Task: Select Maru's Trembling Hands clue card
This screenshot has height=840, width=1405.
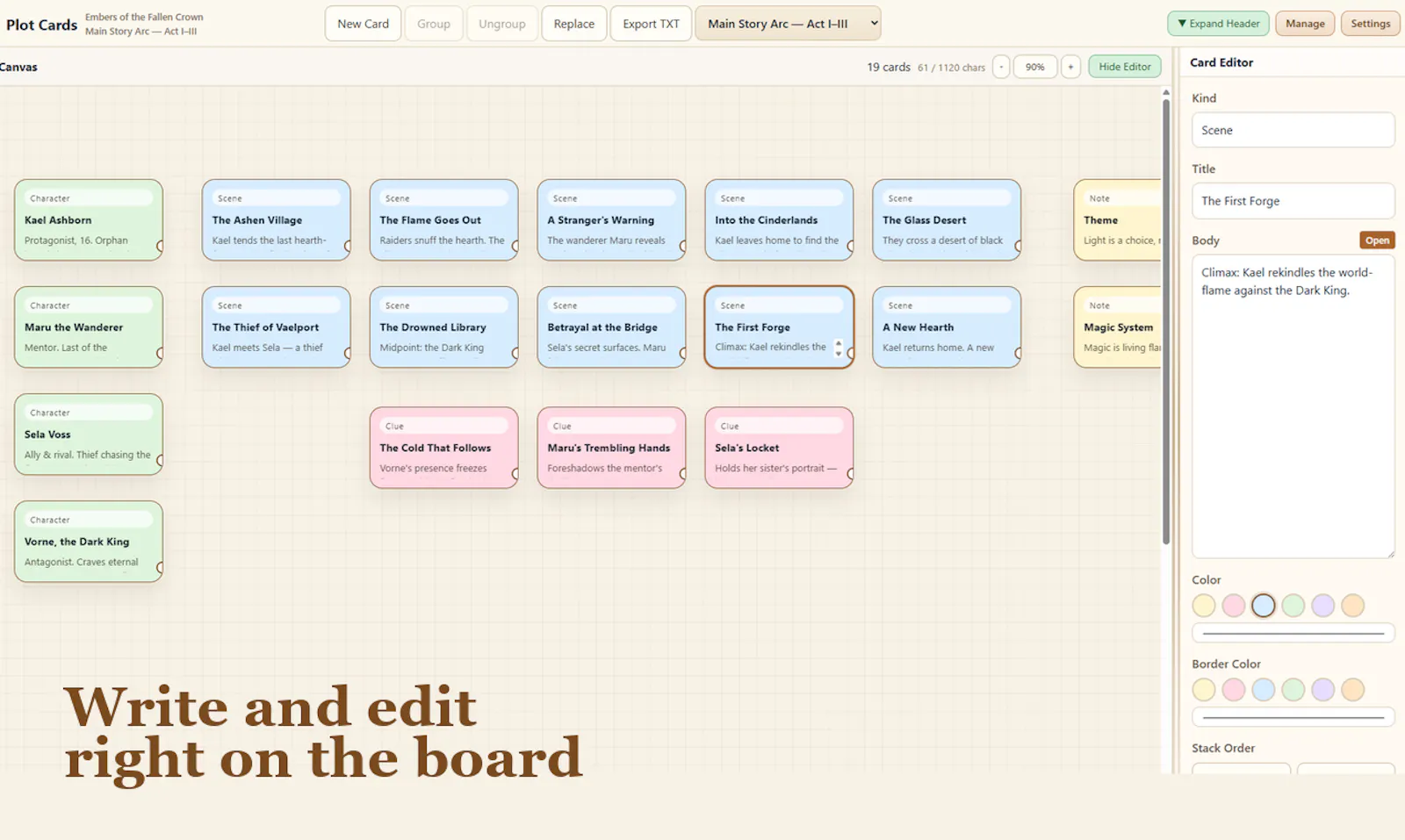Action: [x=611, y=448]
